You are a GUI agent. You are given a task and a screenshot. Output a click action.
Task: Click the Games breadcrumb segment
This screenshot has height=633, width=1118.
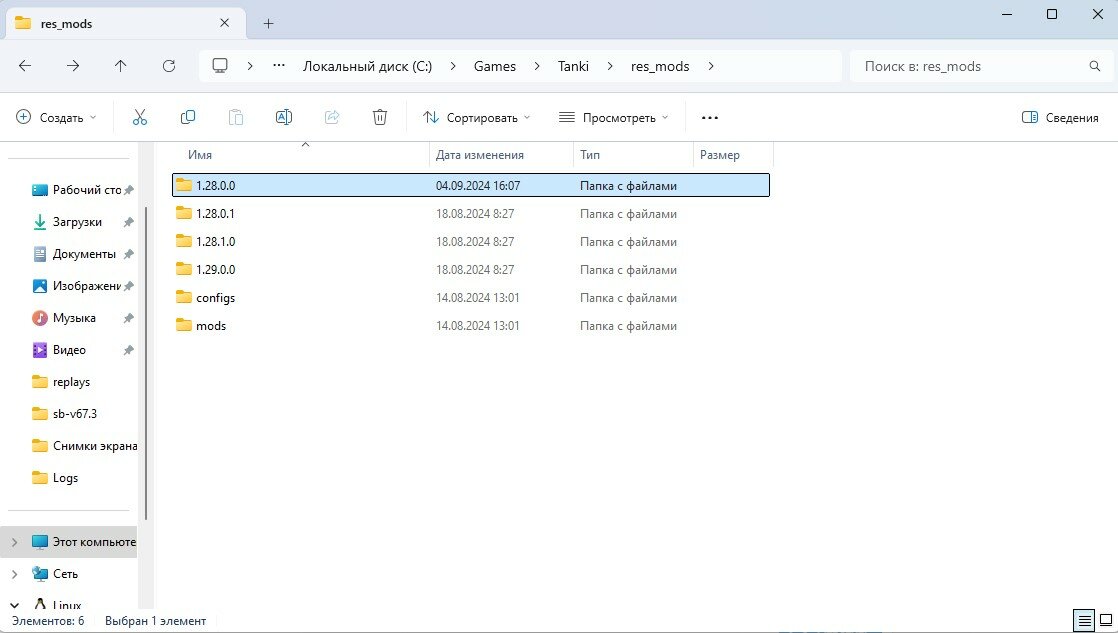point(495,66)
